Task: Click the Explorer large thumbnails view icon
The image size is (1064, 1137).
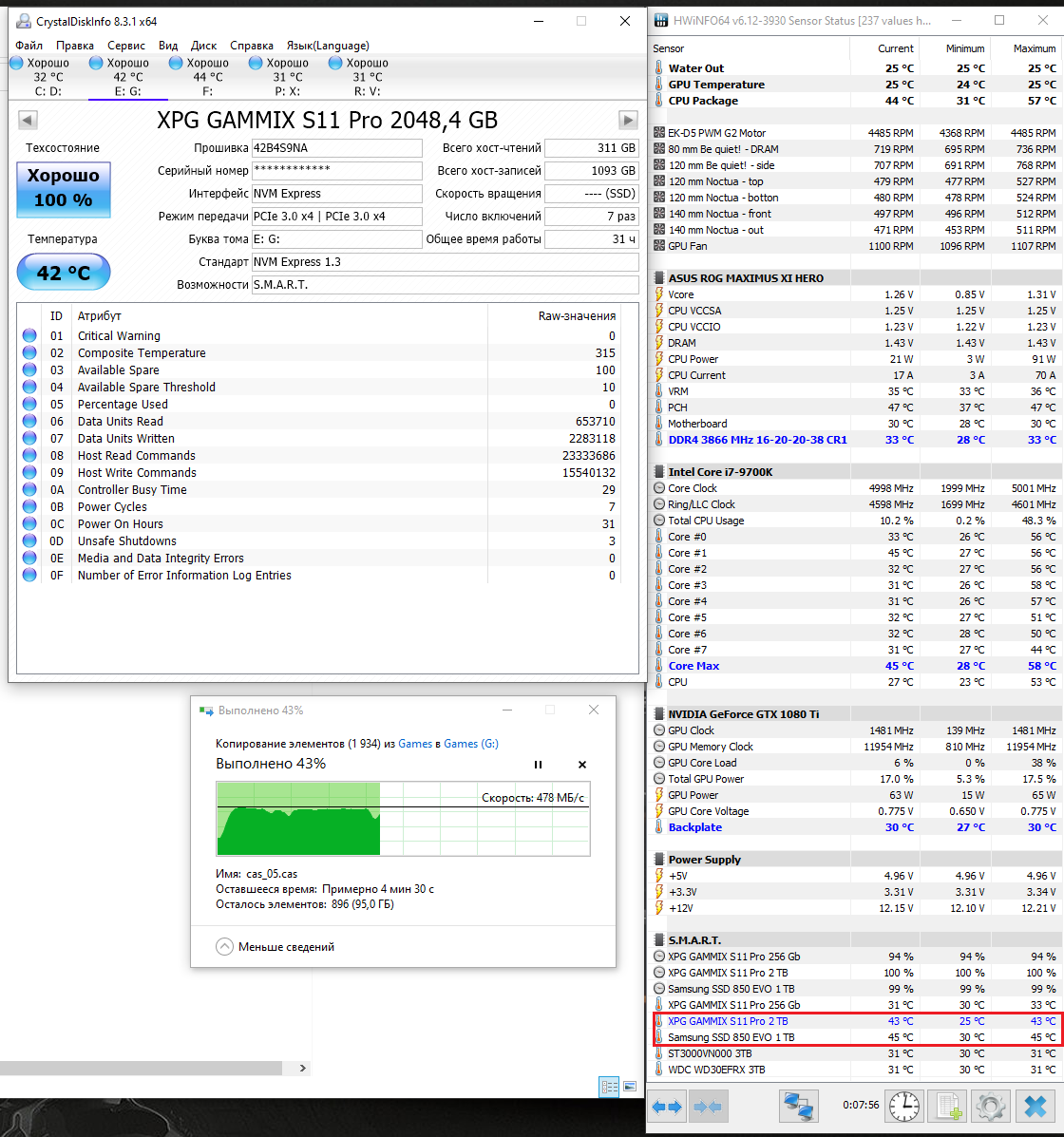Action: 630,1087
